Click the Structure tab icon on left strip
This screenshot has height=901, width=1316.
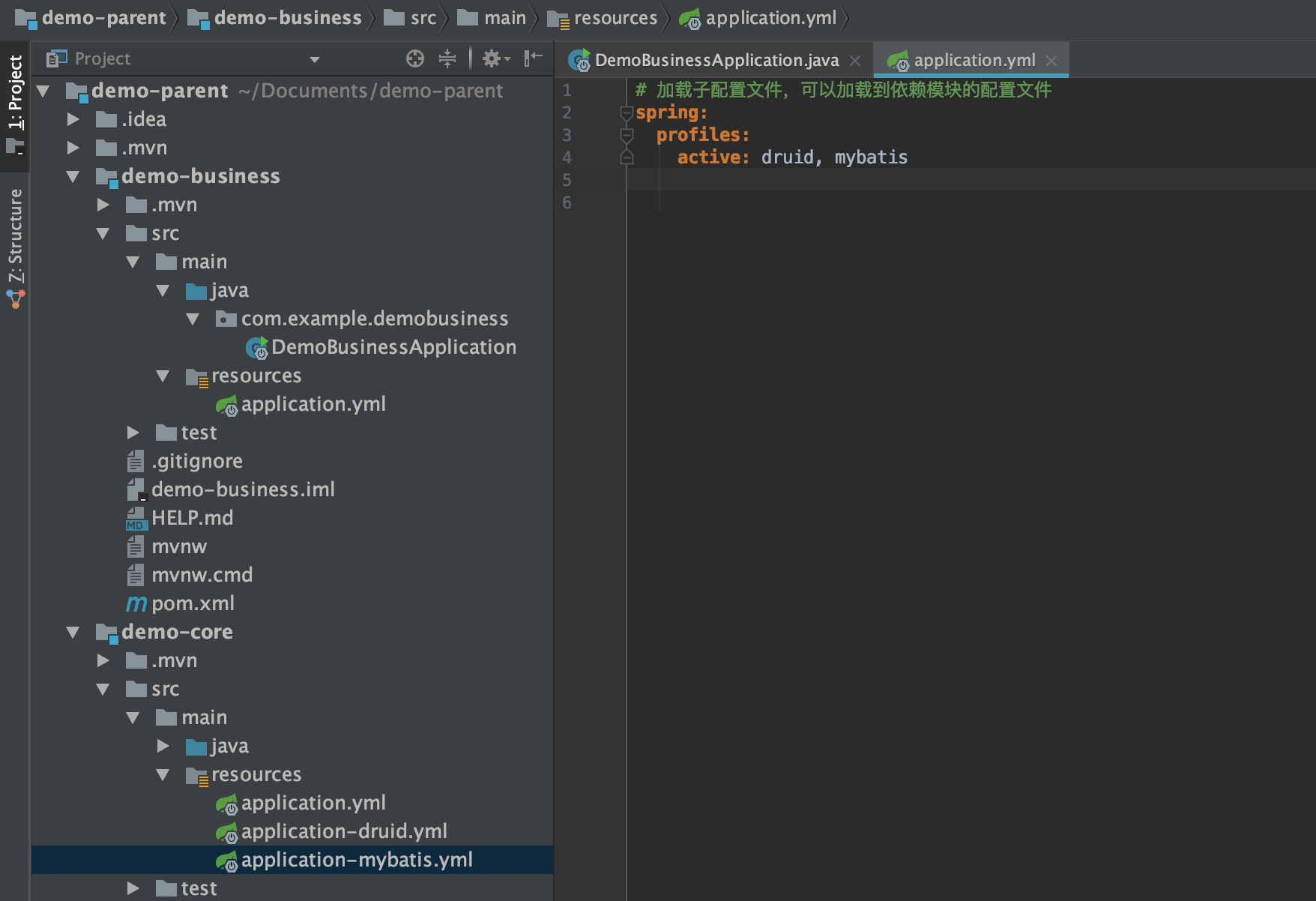coord(16,299)
